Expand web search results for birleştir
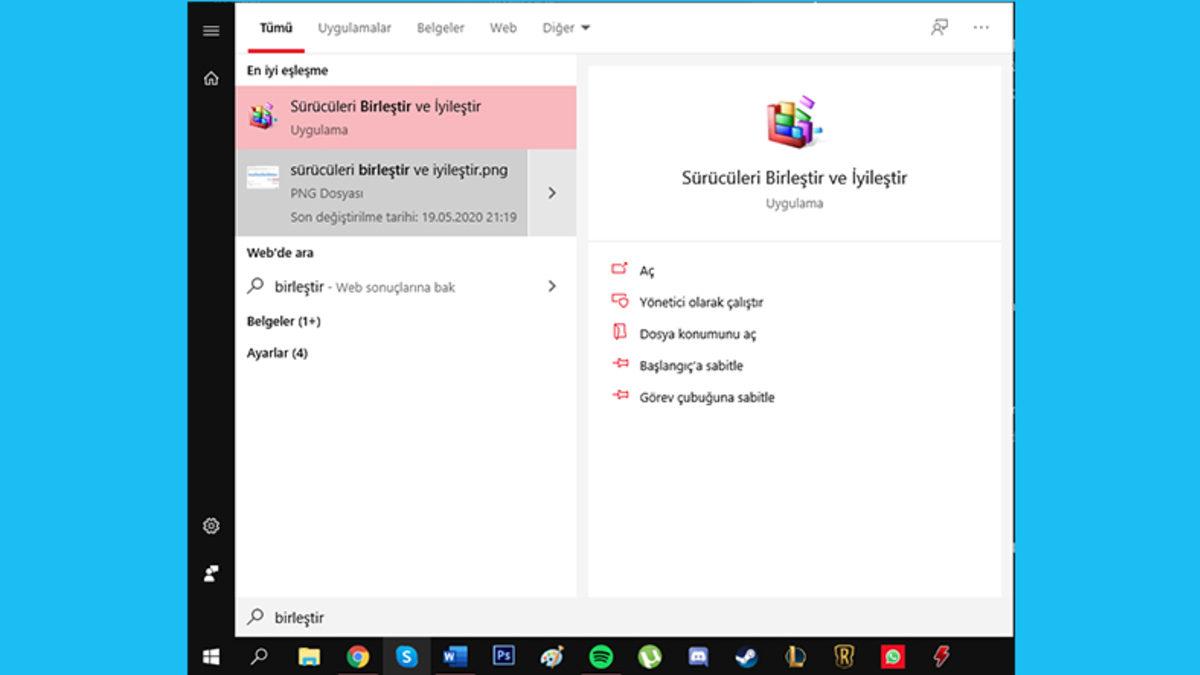The image size is (1200, 675). [552, 286]
